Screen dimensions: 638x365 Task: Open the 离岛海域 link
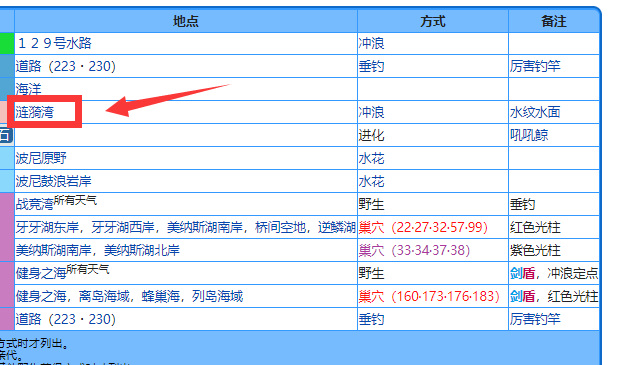pyautogui.click(x=104, y=296)
